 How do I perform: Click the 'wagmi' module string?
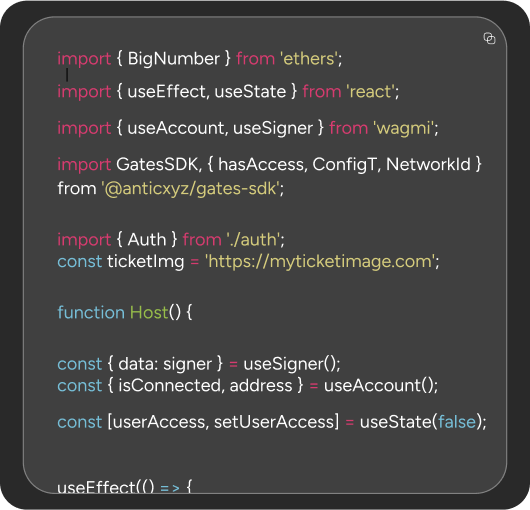(x=403, y=128)
